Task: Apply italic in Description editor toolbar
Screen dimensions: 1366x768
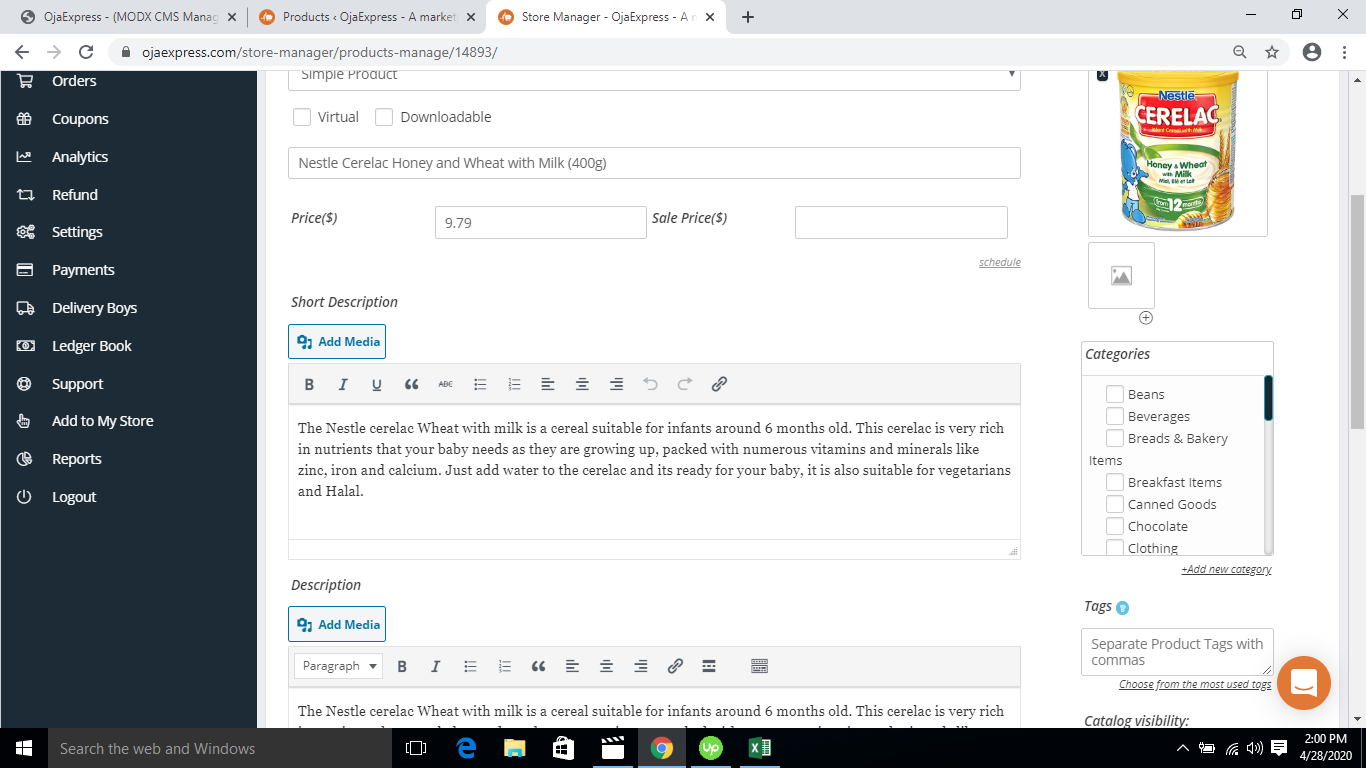Action: (435, 666)
